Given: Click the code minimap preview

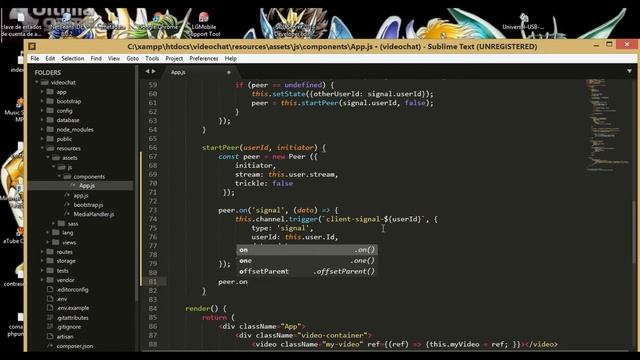Looking at the screenshot, I should [607, 124].
